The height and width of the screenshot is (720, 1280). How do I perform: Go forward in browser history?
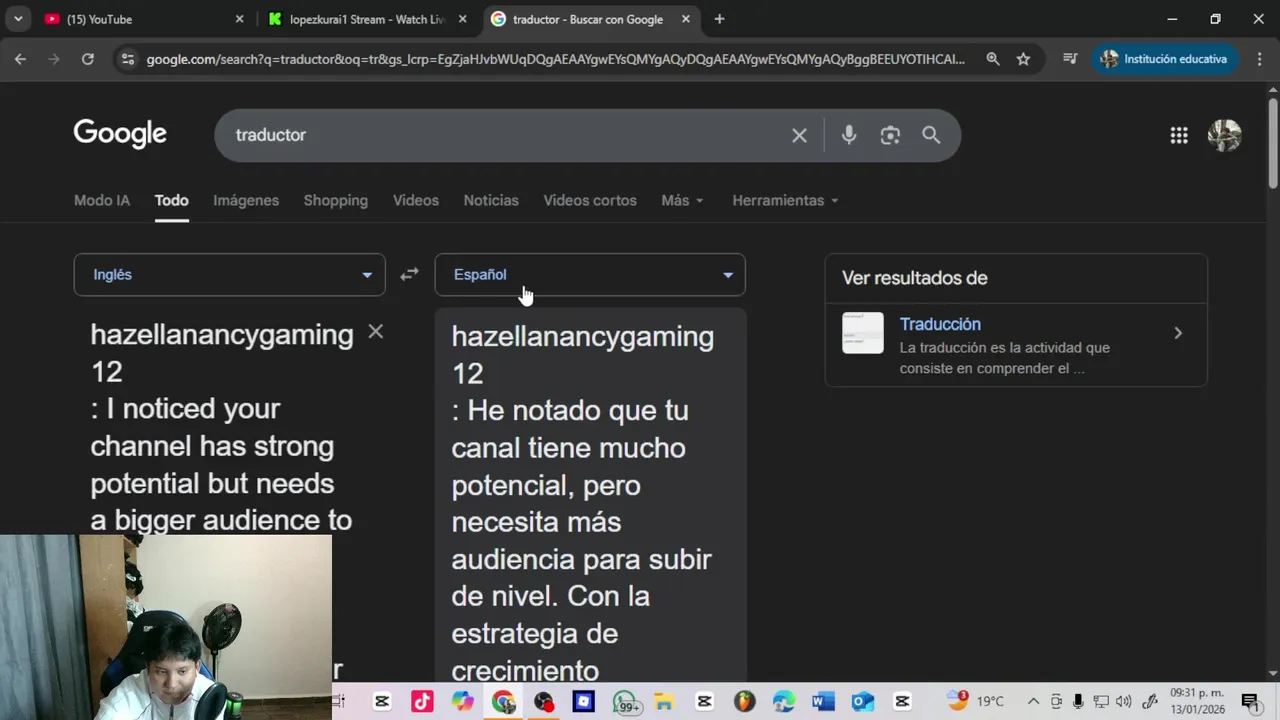click(x=54, y=59)
